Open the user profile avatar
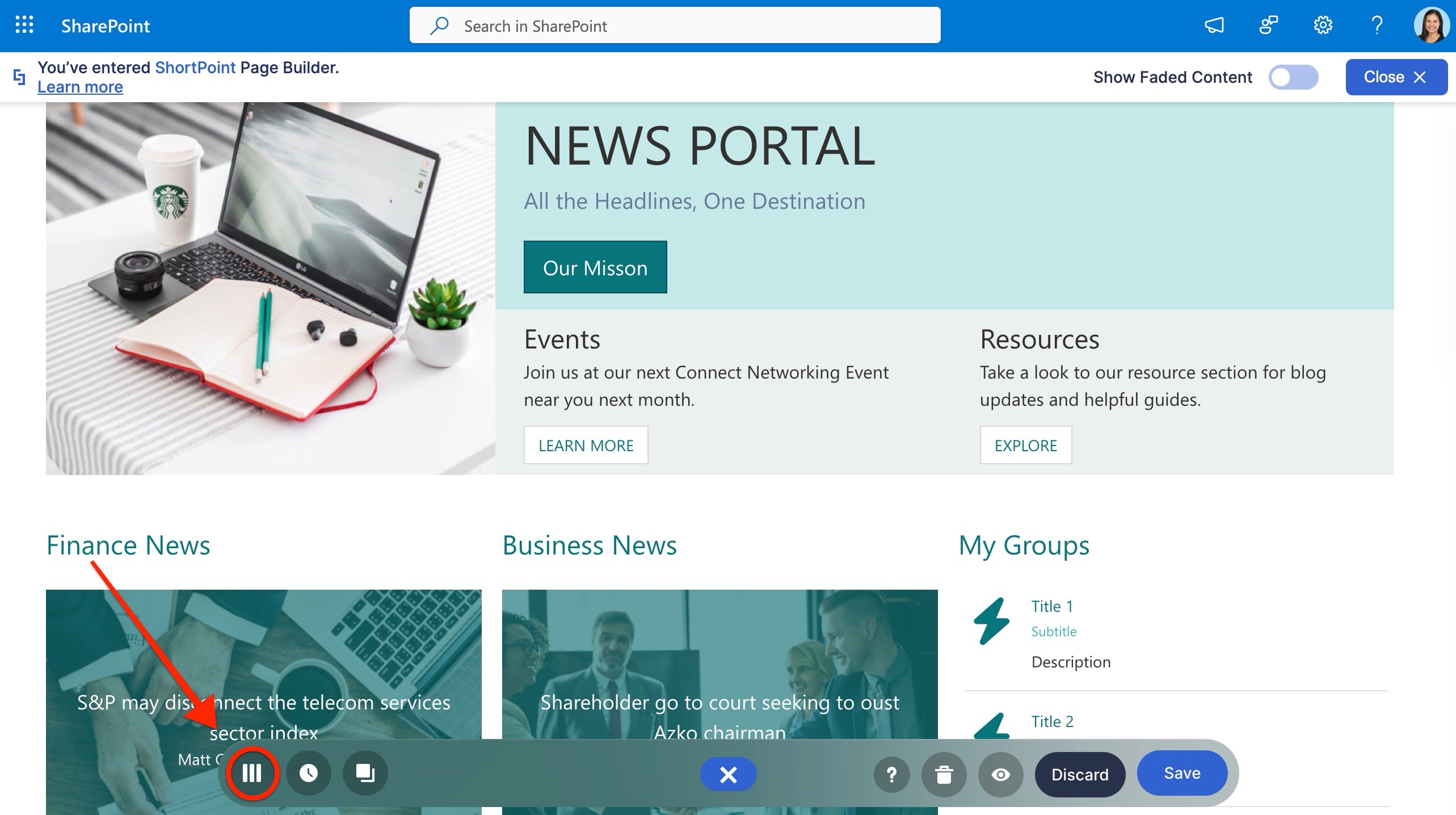The width and height of the screenshot is (1456, 815). [x=1431, y=26]
